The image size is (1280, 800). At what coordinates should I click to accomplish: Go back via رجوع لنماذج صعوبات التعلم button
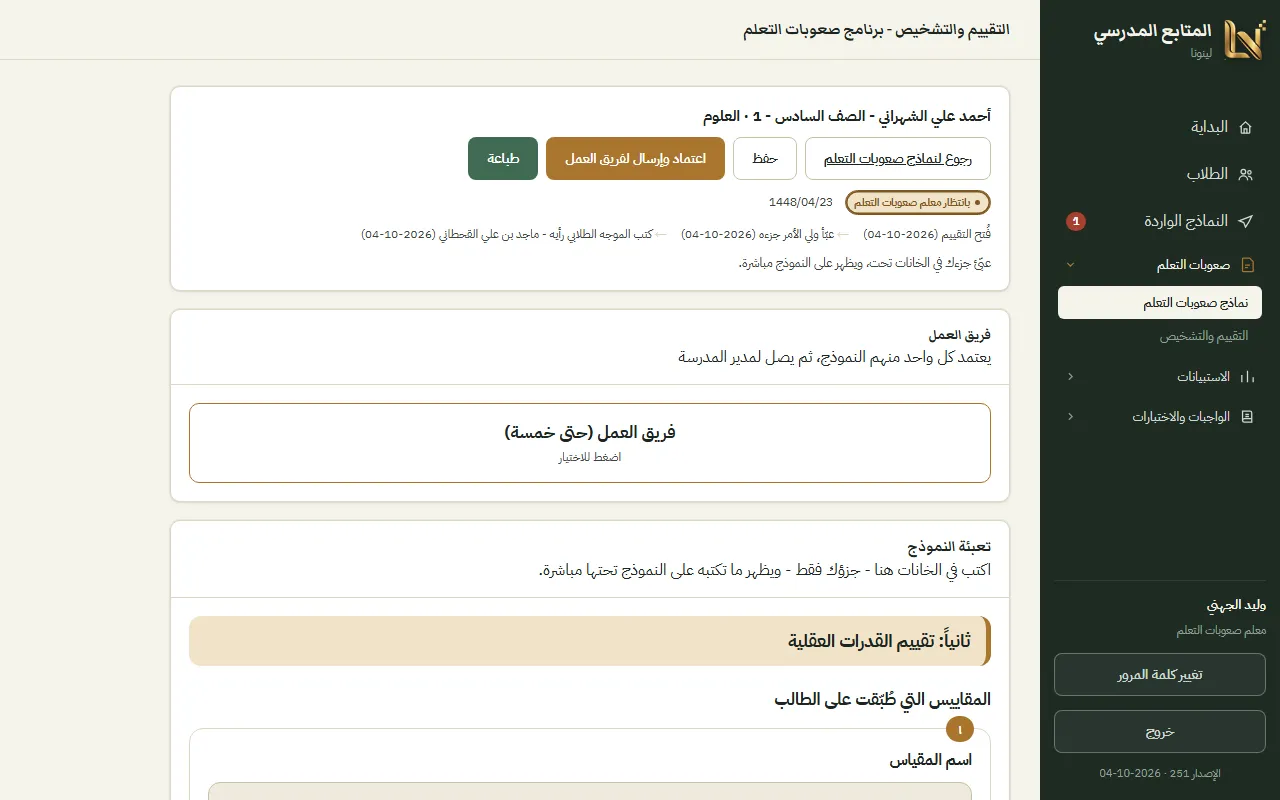898,158
